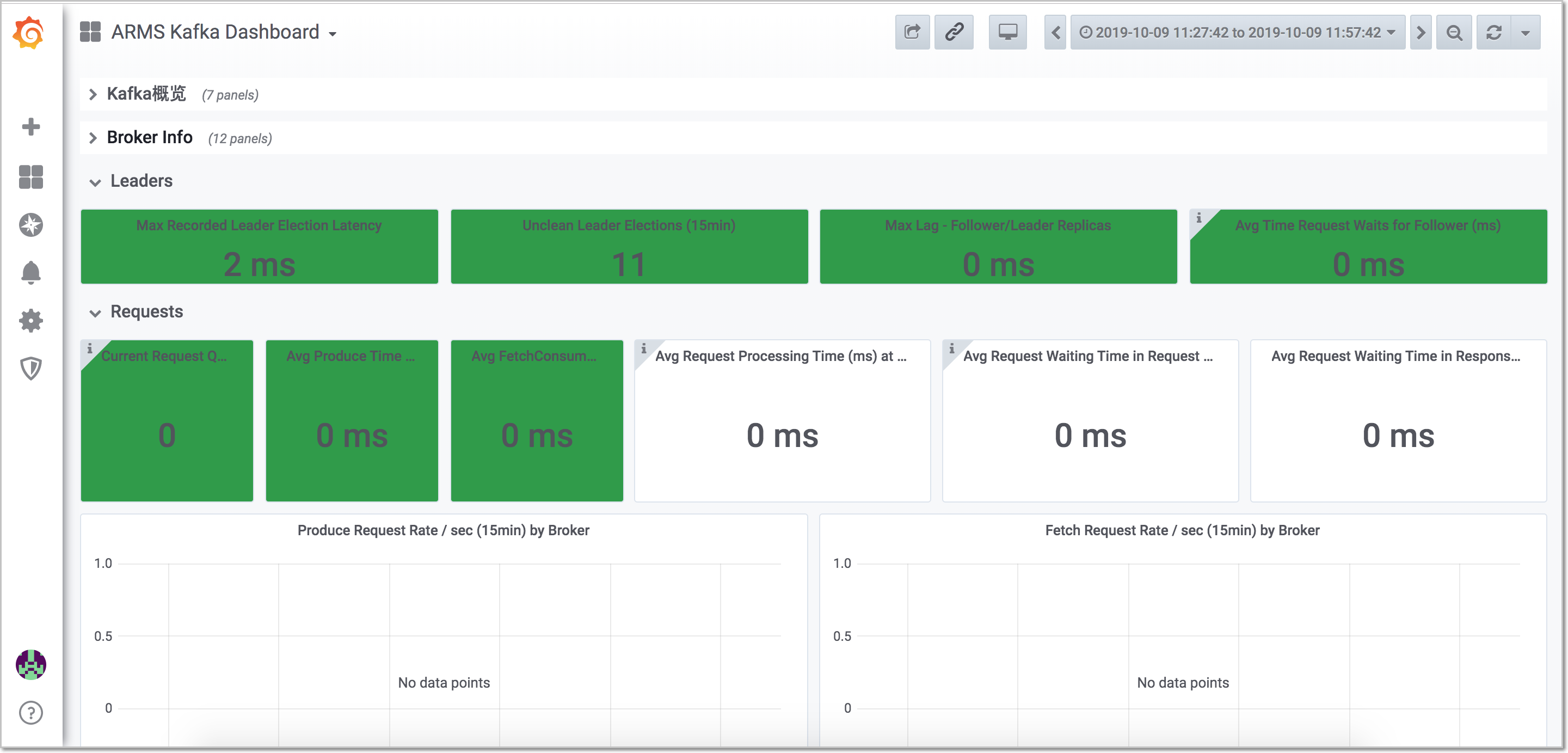Shift time range forward with right arrow
The height and width of the screenshot is (753, 1568).
pyautogui.click(x=1421, y=32)
